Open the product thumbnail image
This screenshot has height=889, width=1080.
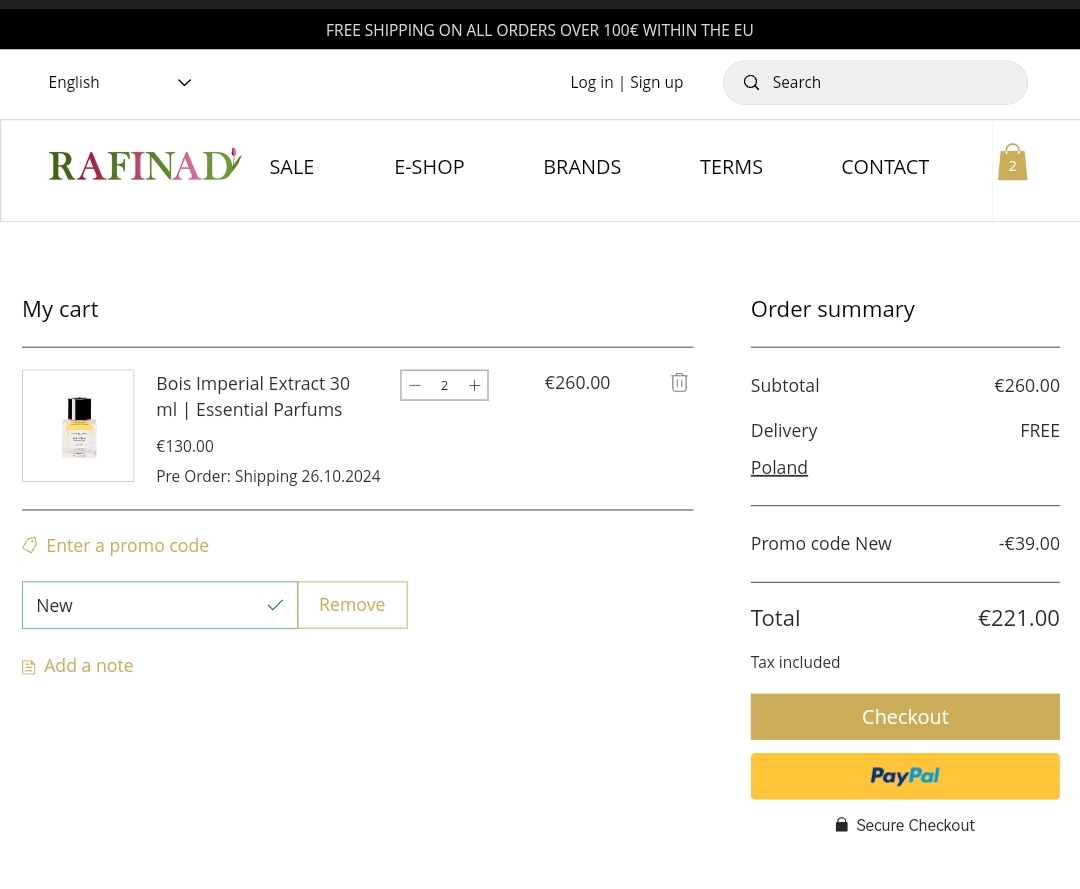pos(78,426)
